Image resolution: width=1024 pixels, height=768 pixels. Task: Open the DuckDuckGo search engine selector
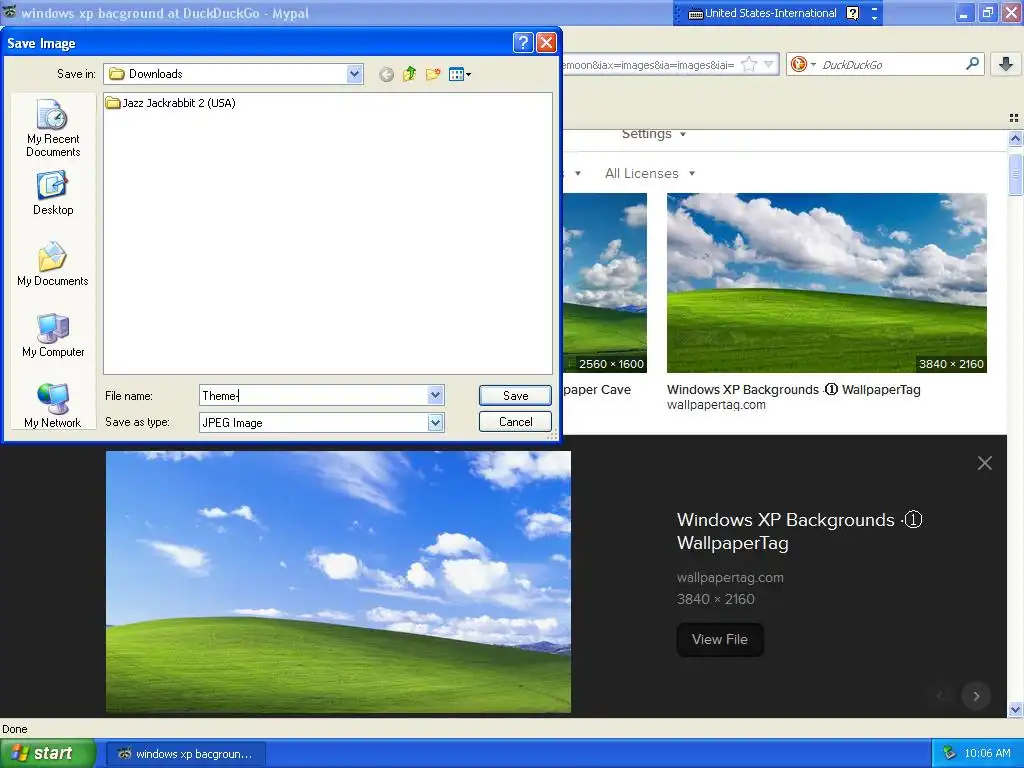803,64
